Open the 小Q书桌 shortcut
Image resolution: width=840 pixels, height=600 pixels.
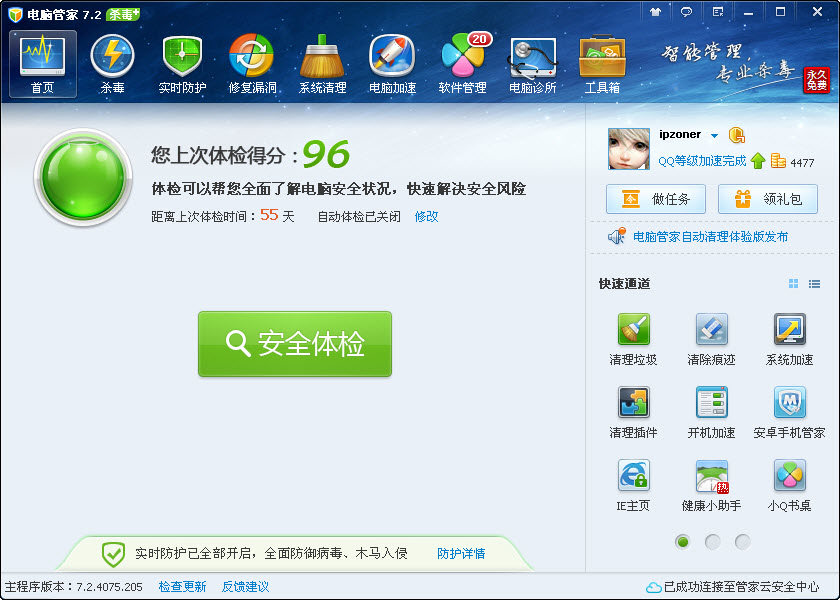click(790, 485)
